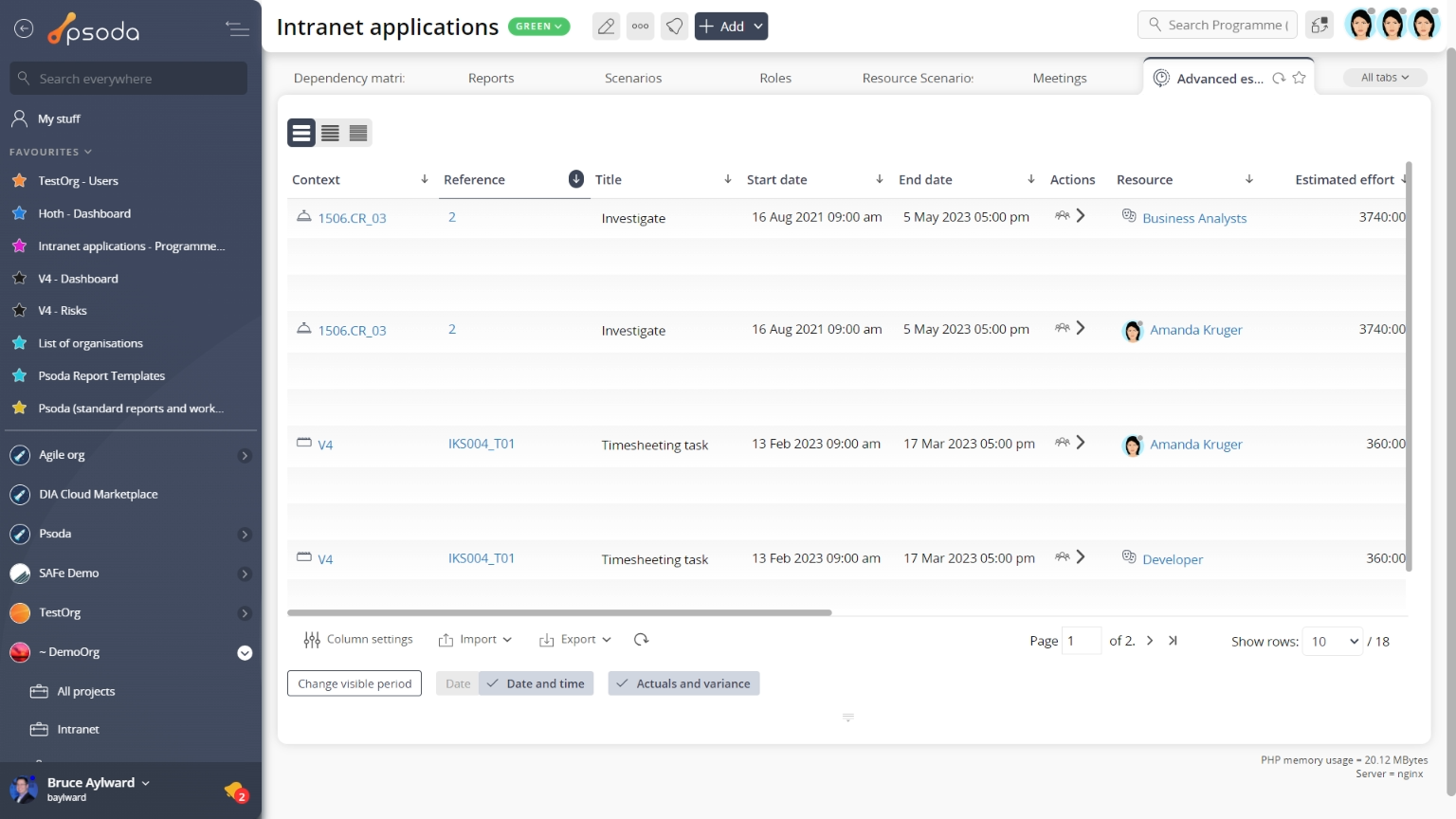Screen dimensions: 1456x819
Task: Click allocation icon in Timesheeting Amanda Kruger row
Action: [x=1063, y=443]
